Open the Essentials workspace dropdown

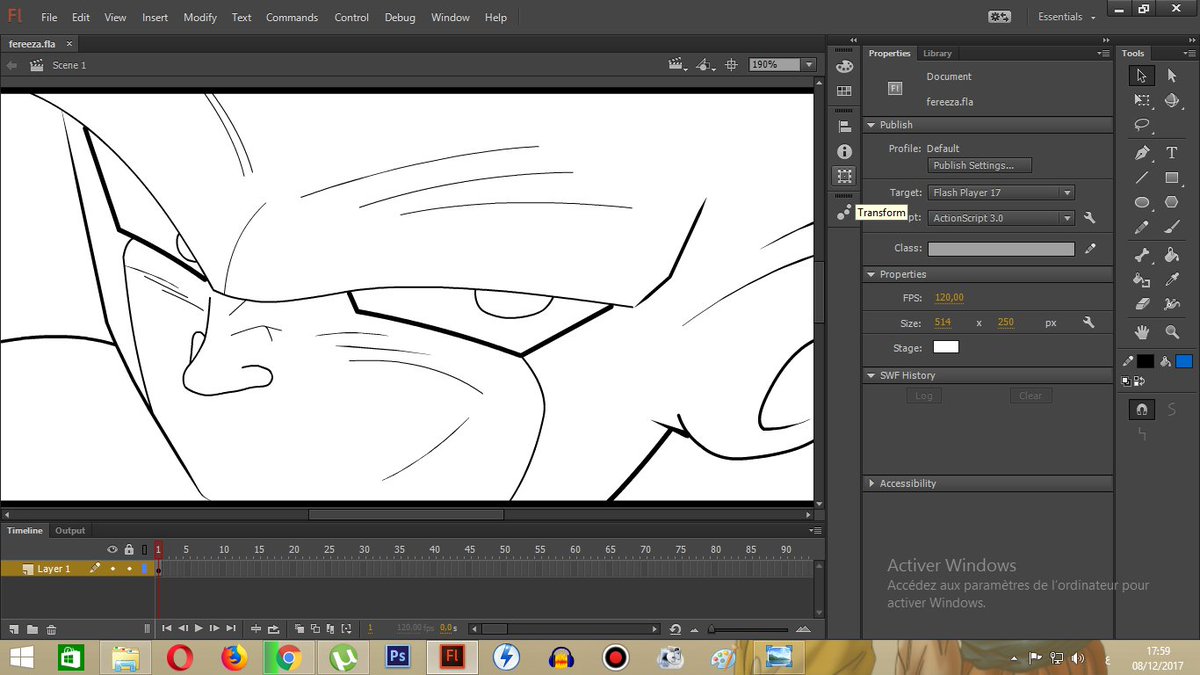(x=1066, y=17)
